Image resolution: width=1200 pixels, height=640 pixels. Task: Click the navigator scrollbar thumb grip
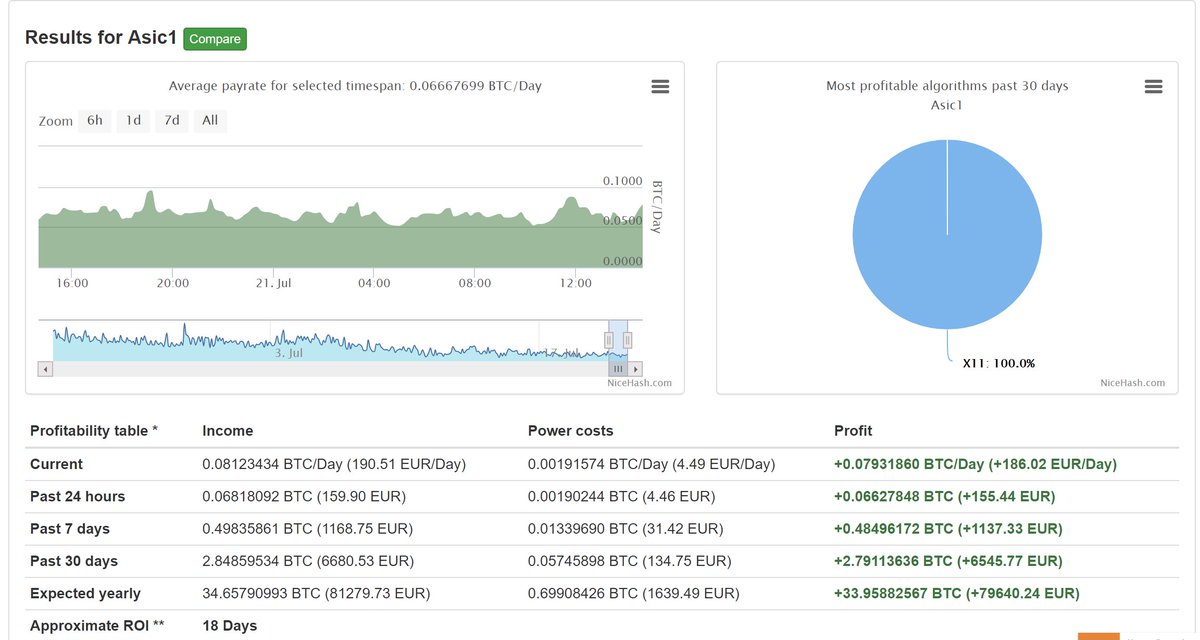pos(618,369)
